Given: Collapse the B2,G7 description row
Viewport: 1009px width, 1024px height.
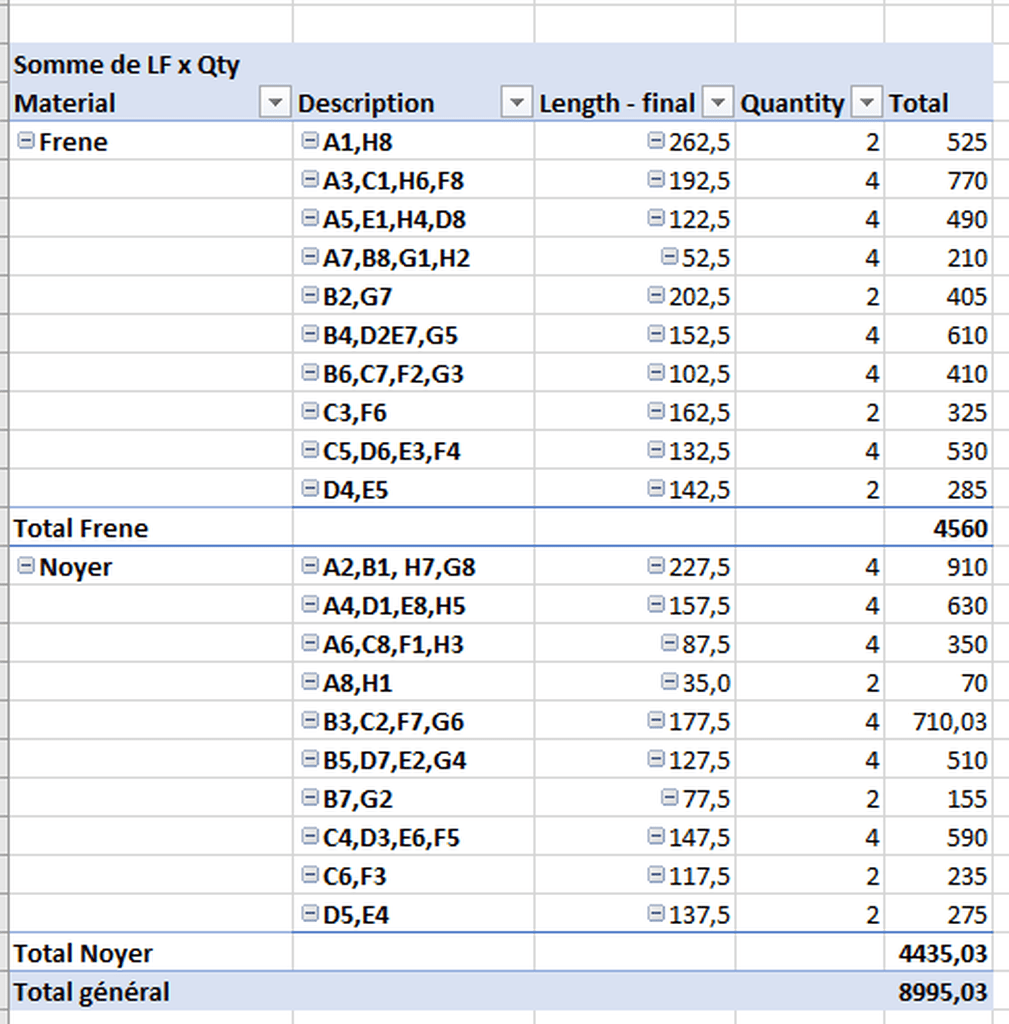Looking at the screenshot, I should 310,297.
